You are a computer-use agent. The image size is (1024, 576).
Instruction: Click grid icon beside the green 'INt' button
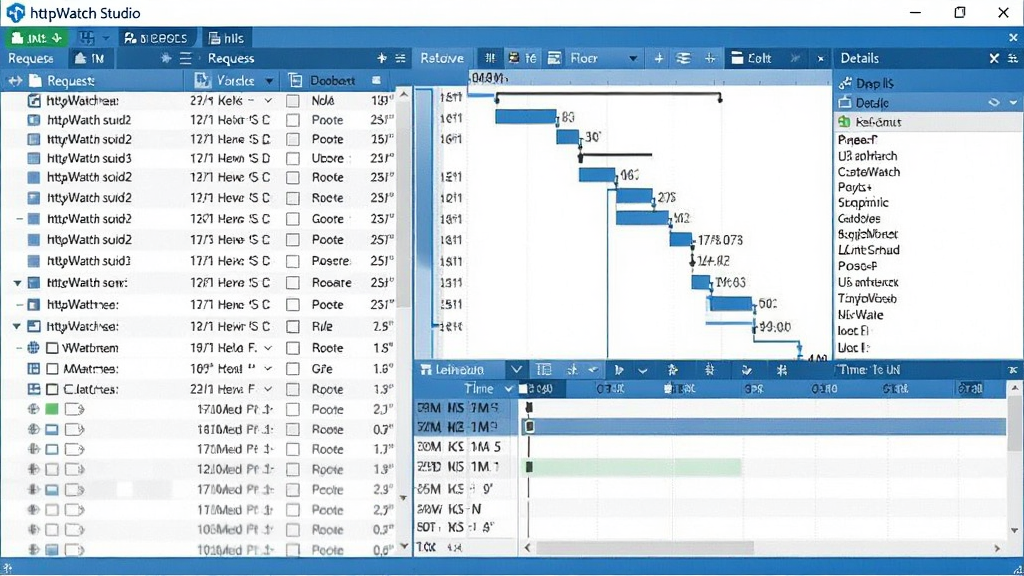pyautogui.click(x=87, y=38)
